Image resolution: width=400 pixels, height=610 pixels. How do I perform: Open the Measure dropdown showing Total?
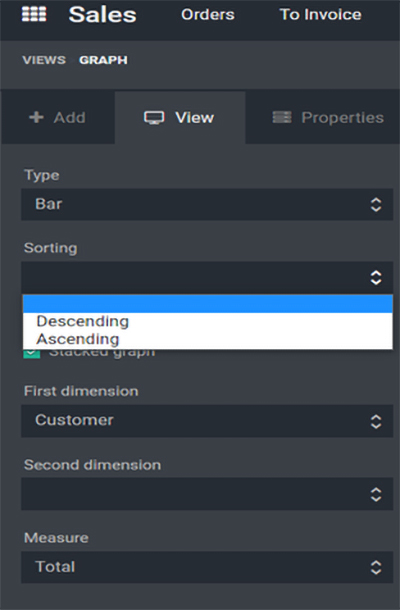click(207, 567)
